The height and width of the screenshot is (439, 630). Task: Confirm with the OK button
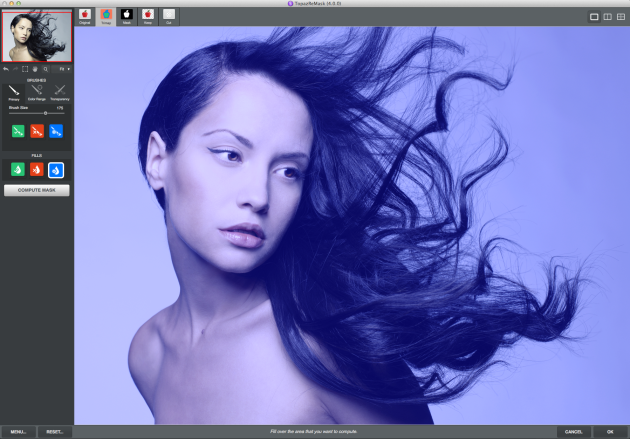pyautogui.click(x=610, y=432)
